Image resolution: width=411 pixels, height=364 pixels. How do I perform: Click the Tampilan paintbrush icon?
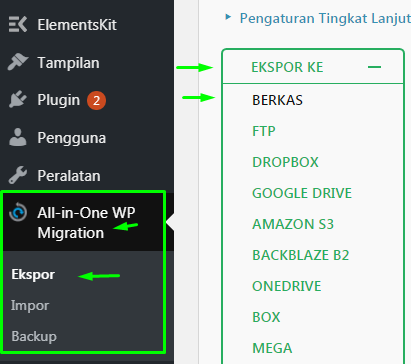tap(18, 62)
